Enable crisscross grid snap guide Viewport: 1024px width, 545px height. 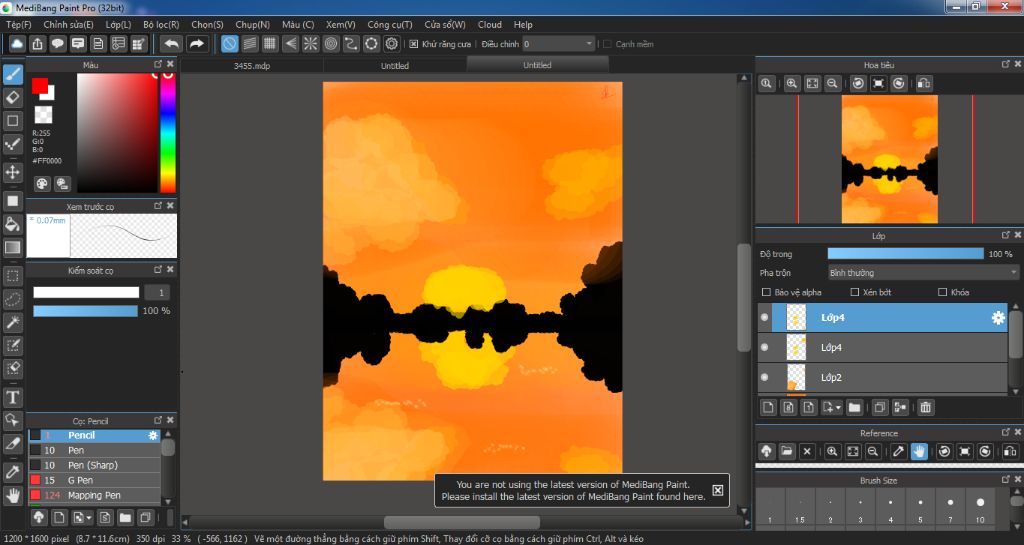pos(270,44)
